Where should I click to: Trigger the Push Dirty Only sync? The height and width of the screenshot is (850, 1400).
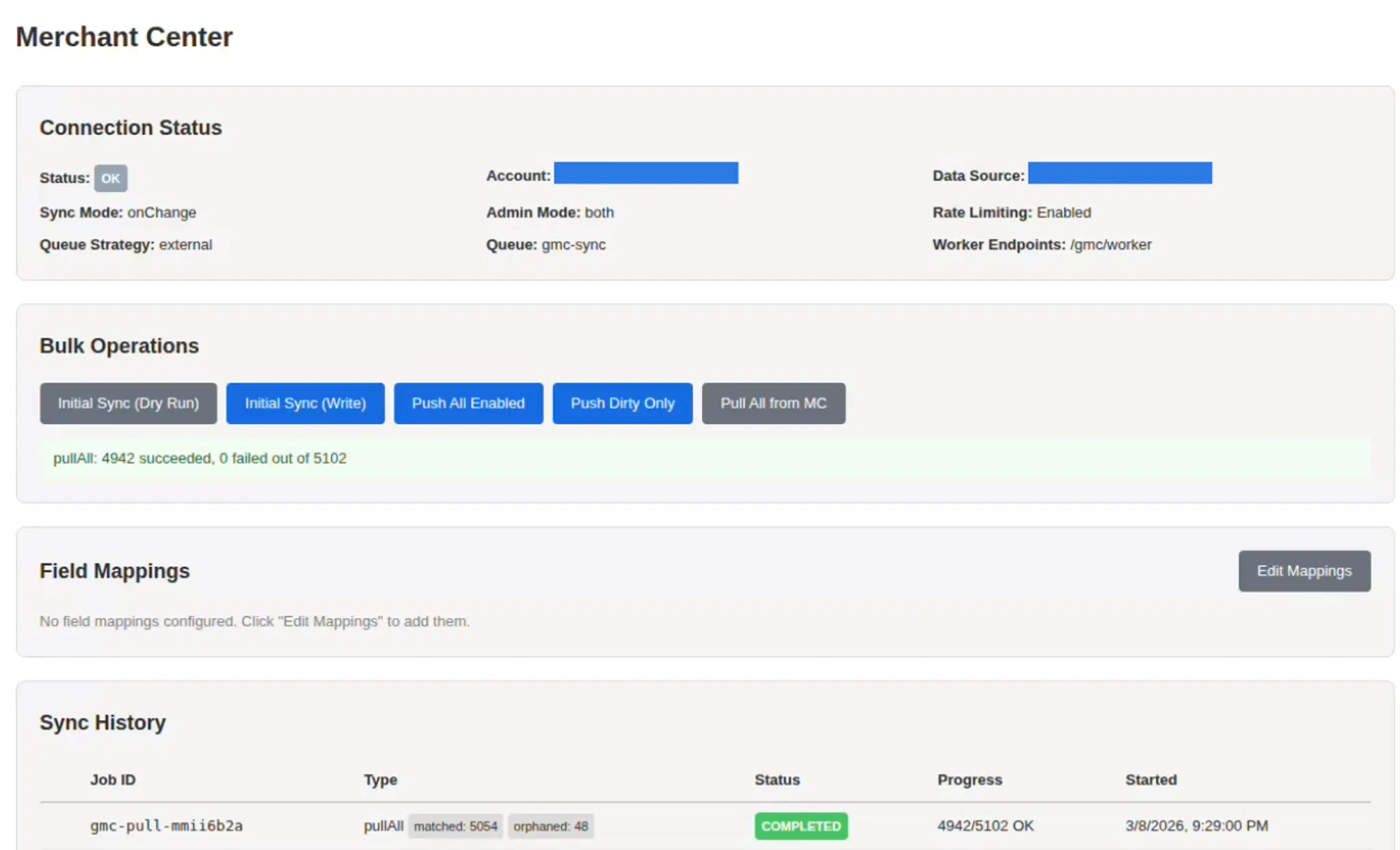622,403
